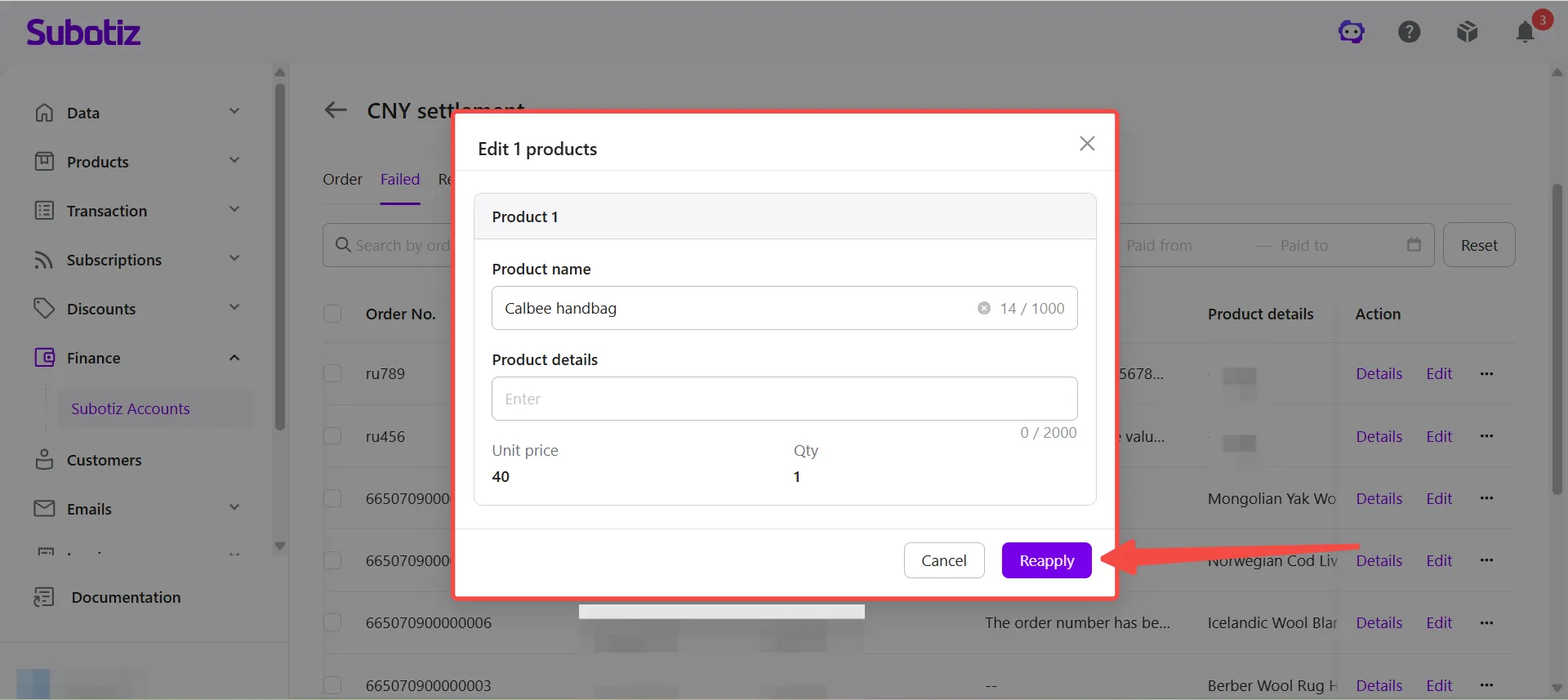Viewport: 1568px width, 700px height.
Task: Open the package box icon in header
Action: [x=1468, y=32]
